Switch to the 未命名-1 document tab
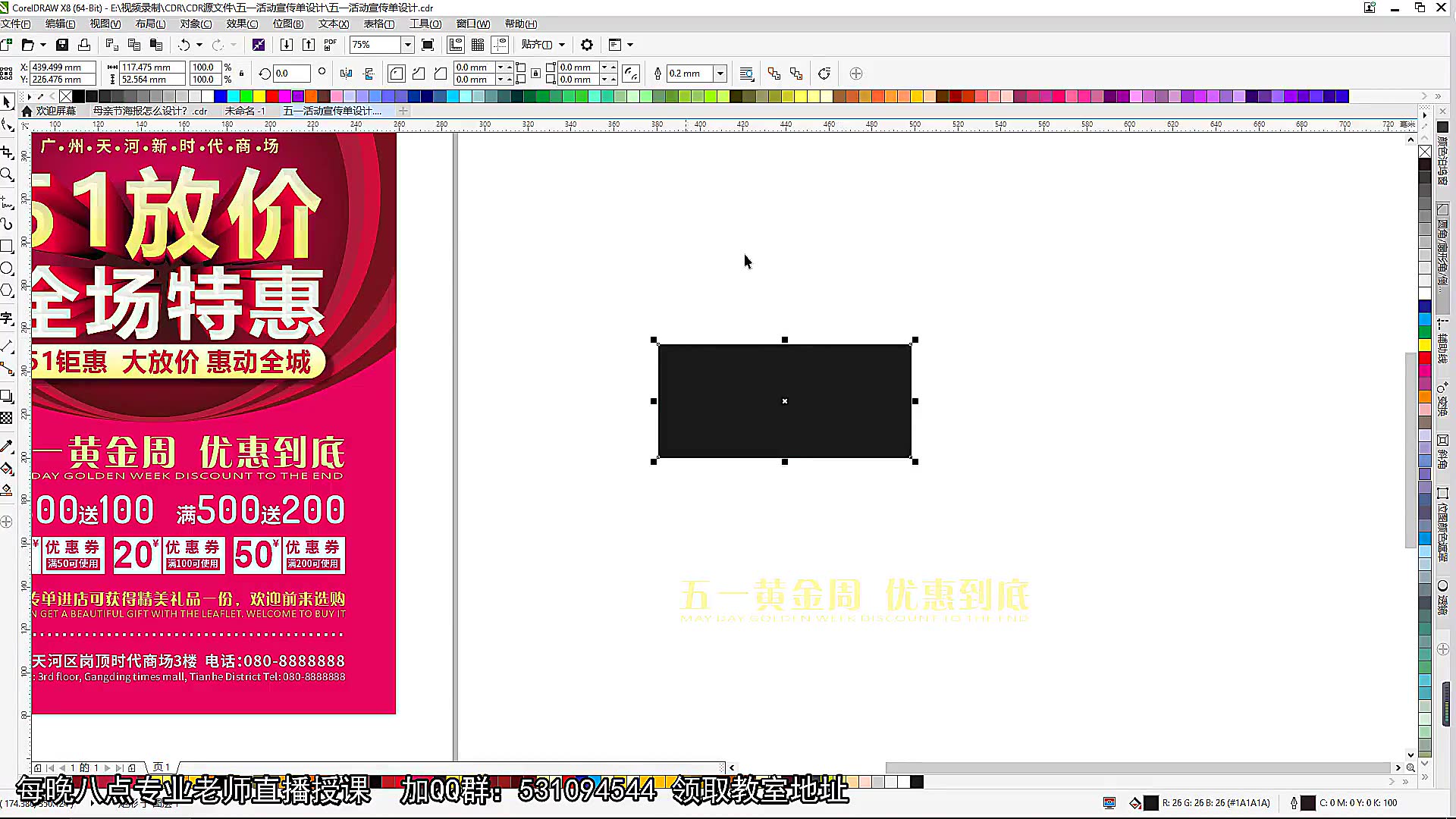The image size is (1456, 819). coord(245,111)
